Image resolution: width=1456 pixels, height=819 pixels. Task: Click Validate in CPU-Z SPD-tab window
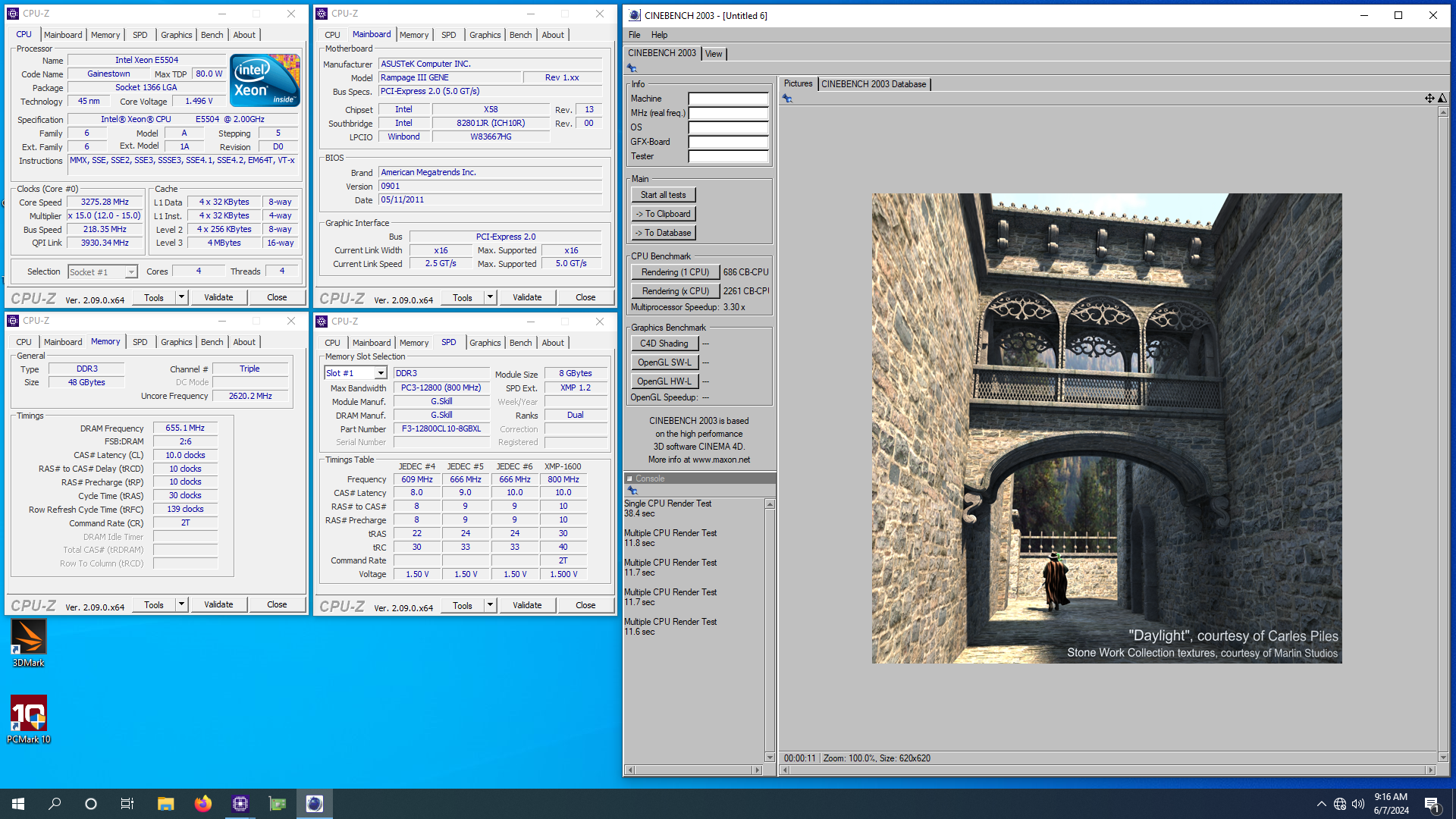(527, 605)
